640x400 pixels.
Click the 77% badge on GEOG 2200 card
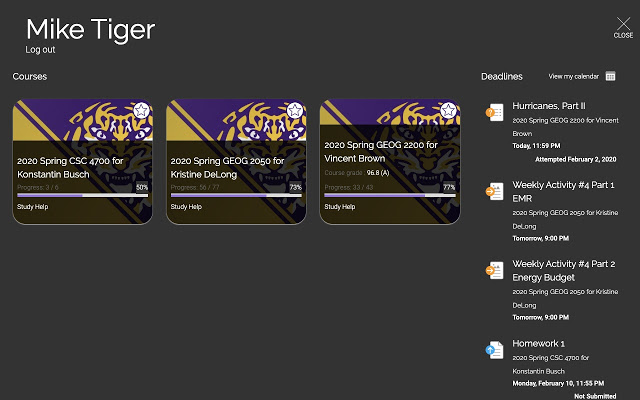(449, 187)
